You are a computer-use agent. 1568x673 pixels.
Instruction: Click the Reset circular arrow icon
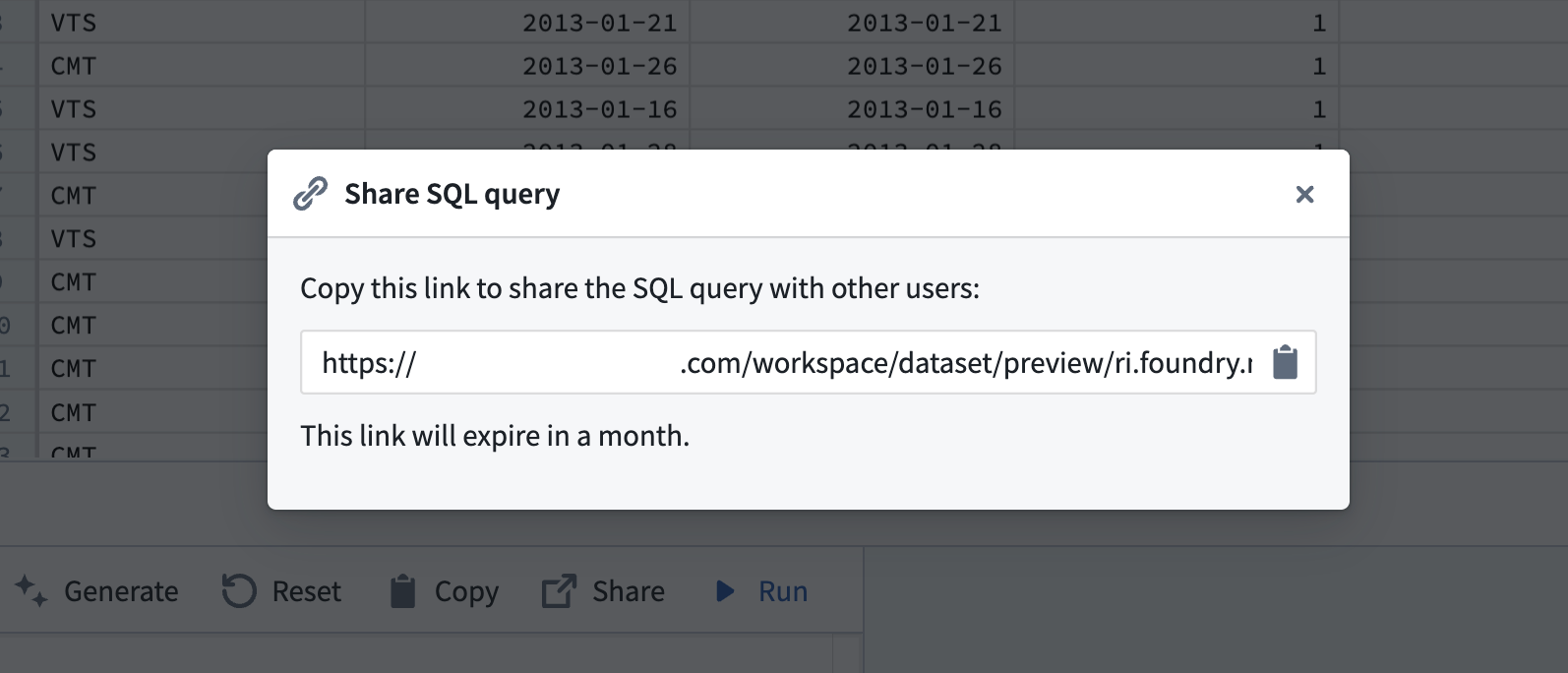[x=238, y=591]
